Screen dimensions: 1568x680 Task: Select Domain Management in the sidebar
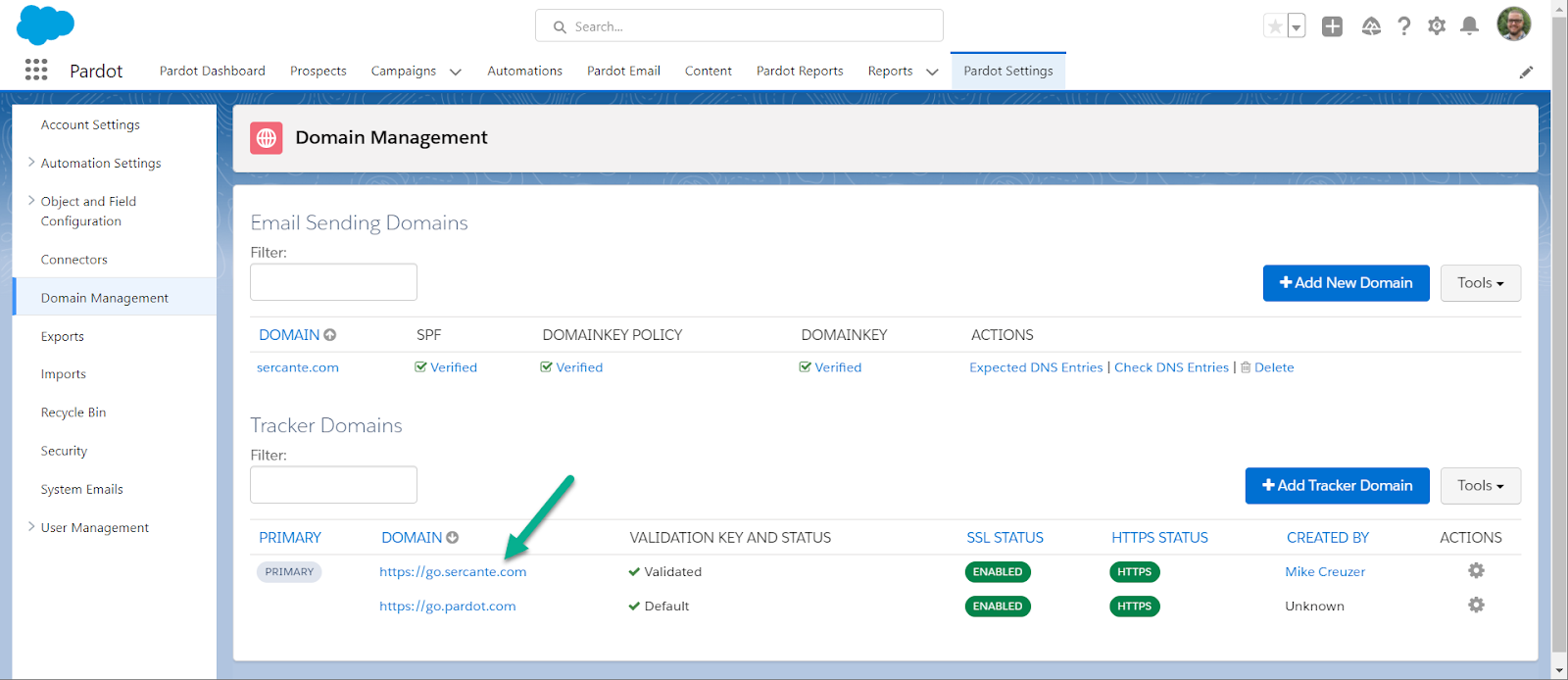click(115, 297)
